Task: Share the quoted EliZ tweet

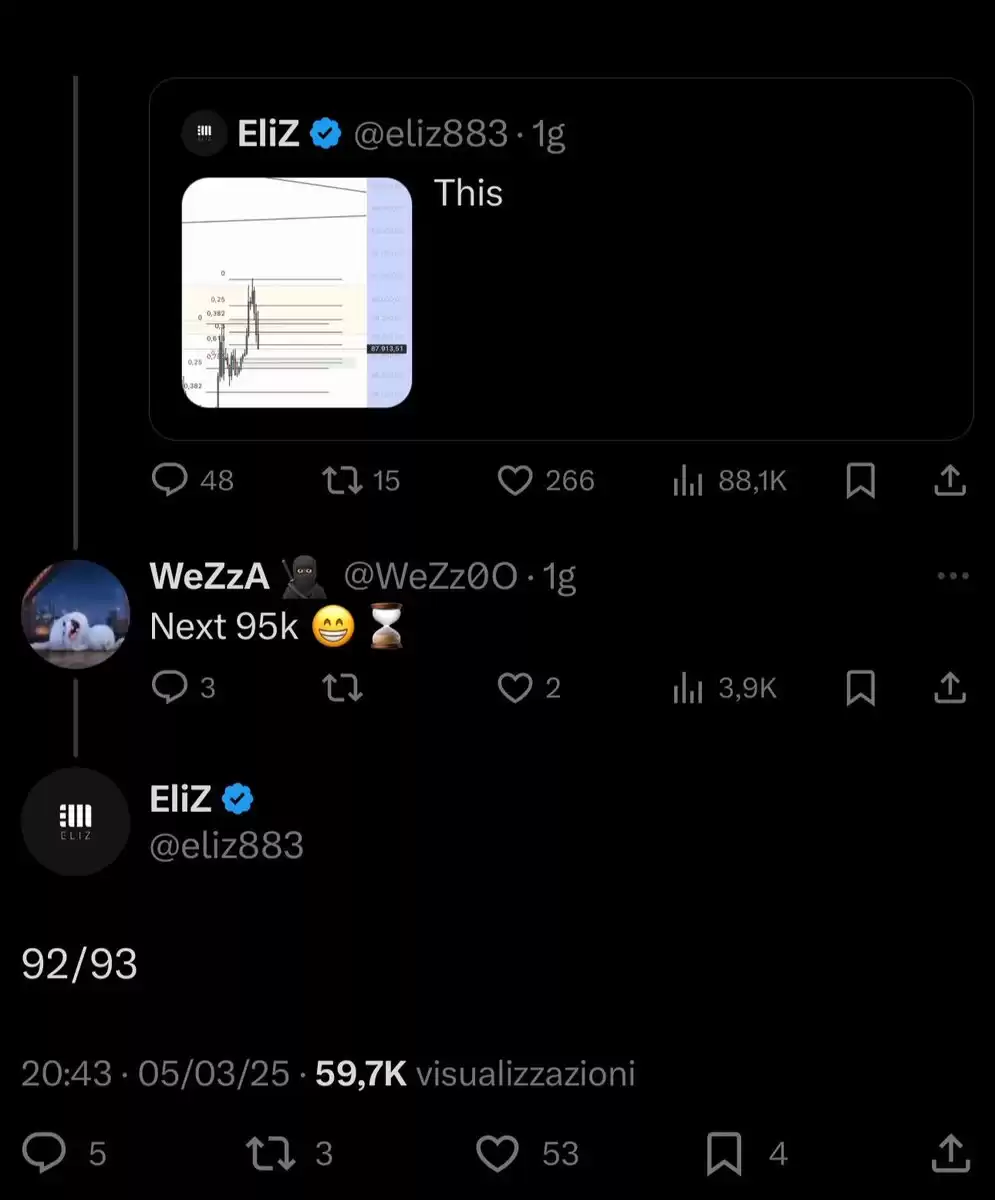Action: click(x=949, y=481)
